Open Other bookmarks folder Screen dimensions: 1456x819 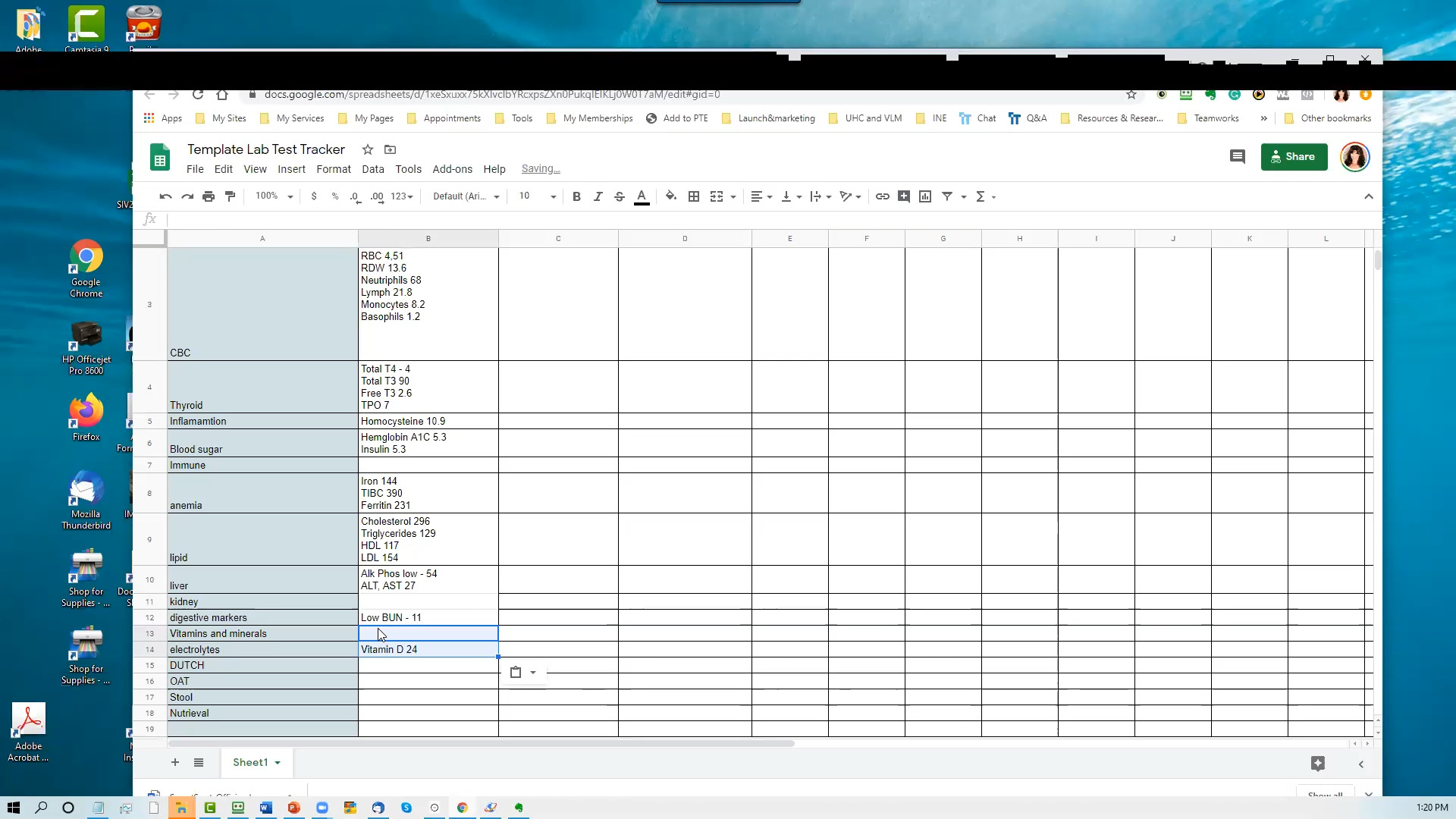[x=1328, y=118]
